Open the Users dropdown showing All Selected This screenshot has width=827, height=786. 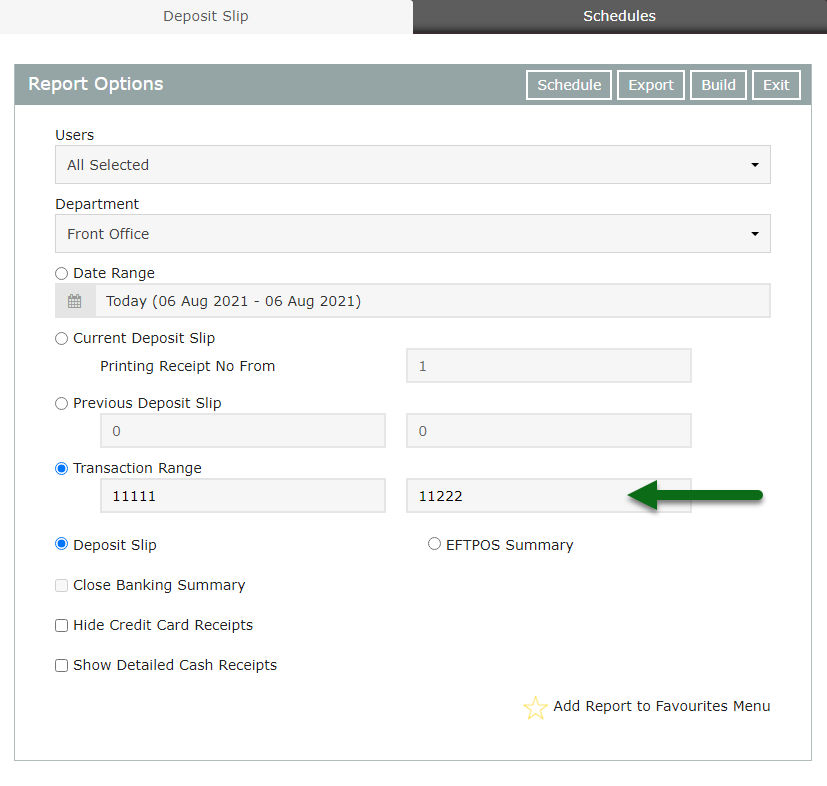point(413,165)
